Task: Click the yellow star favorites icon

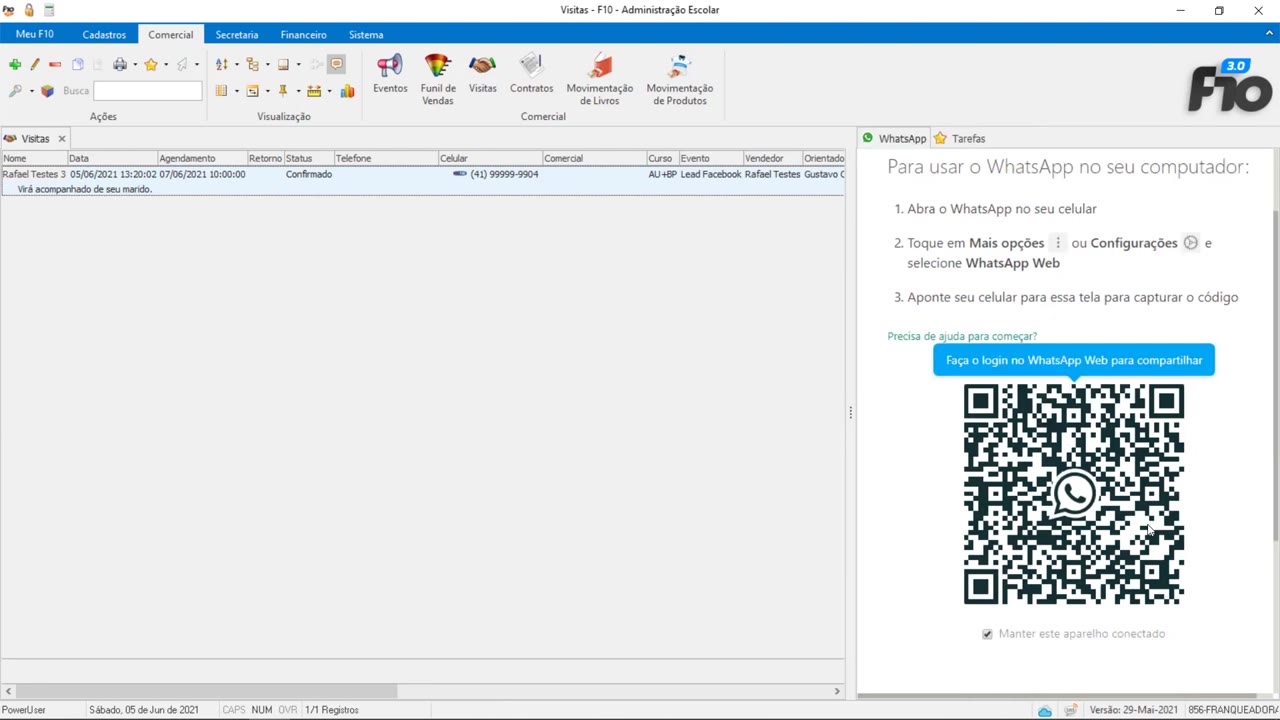Action: (x=151, y=64)
